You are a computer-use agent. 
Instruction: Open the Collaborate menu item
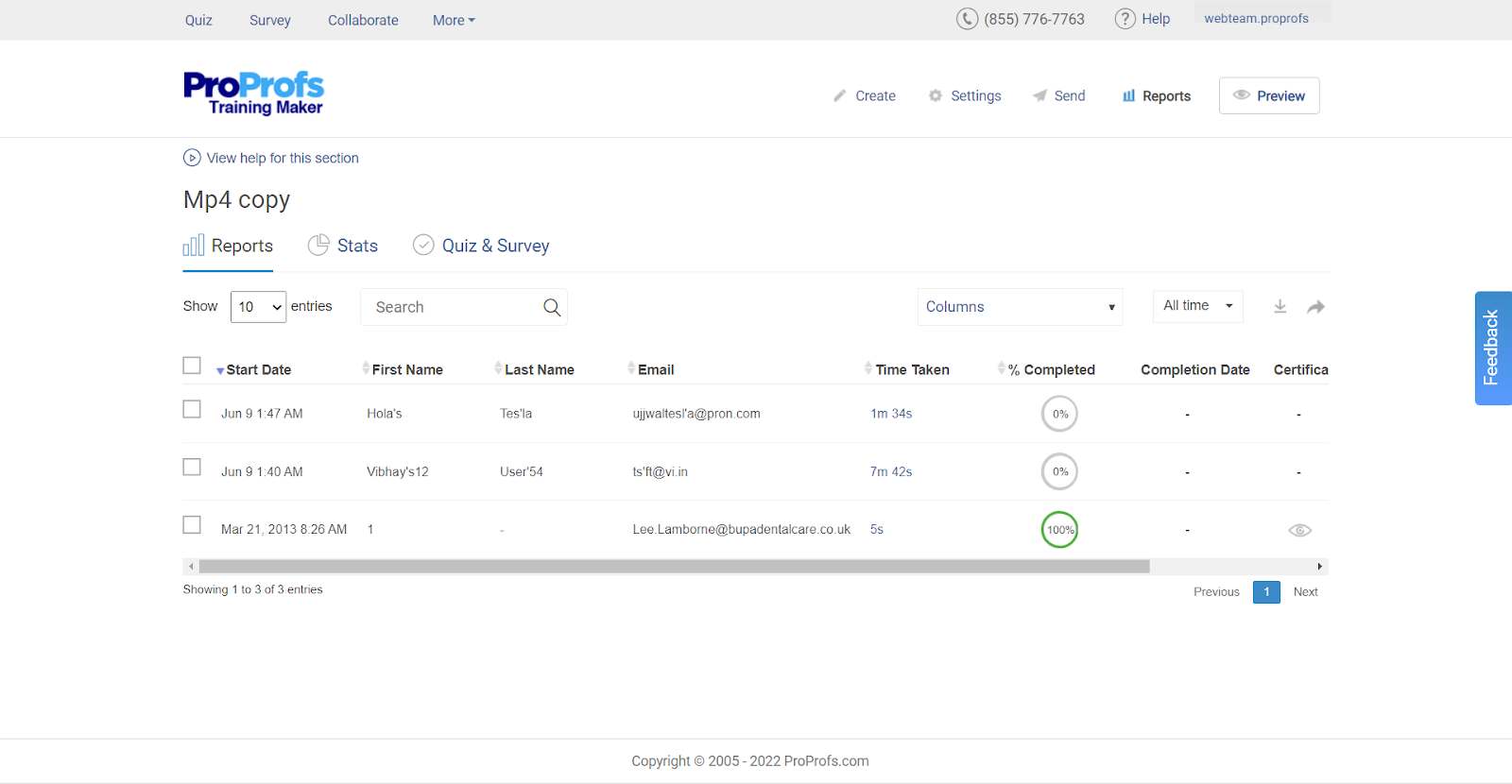click(363, 20)
